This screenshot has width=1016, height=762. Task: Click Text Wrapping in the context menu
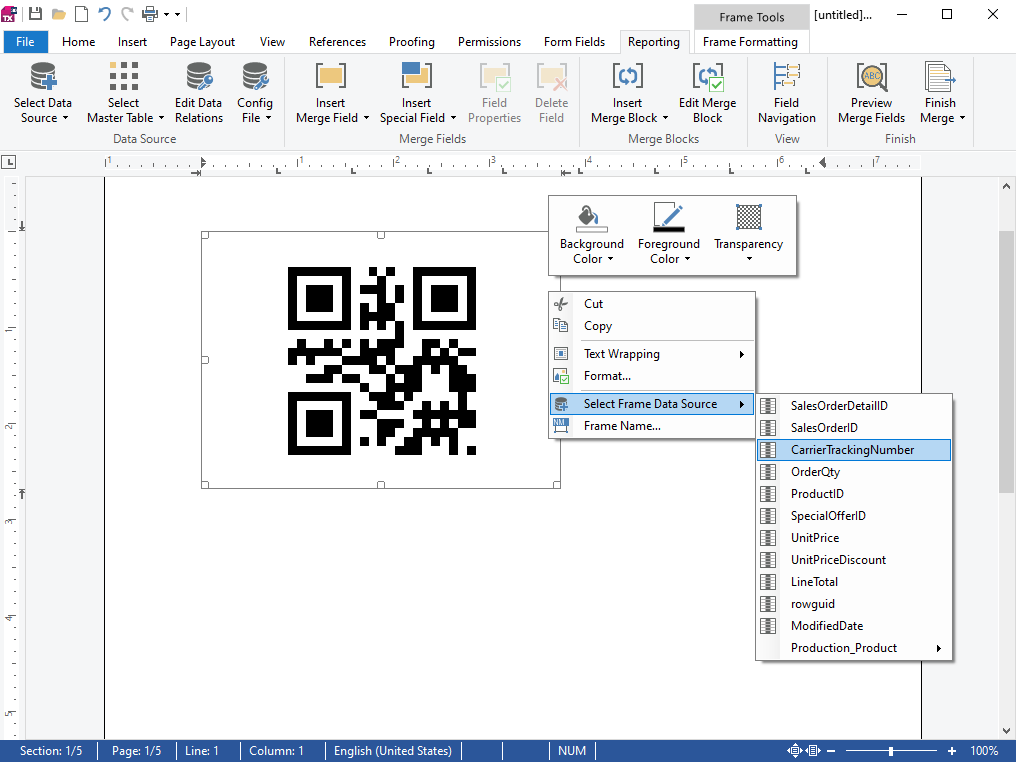(621, 353)
